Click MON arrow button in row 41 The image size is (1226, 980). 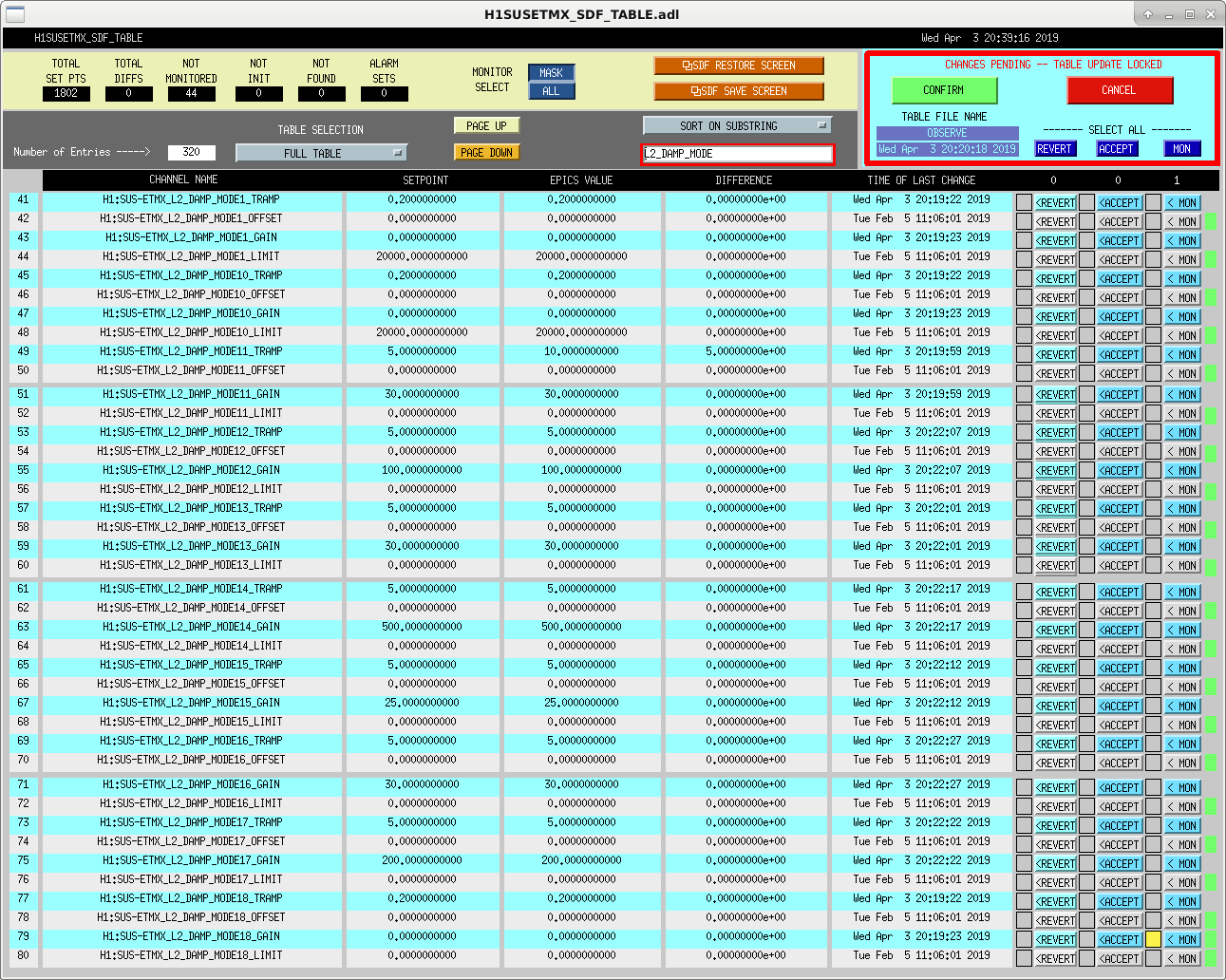(x=1182, y=202)
